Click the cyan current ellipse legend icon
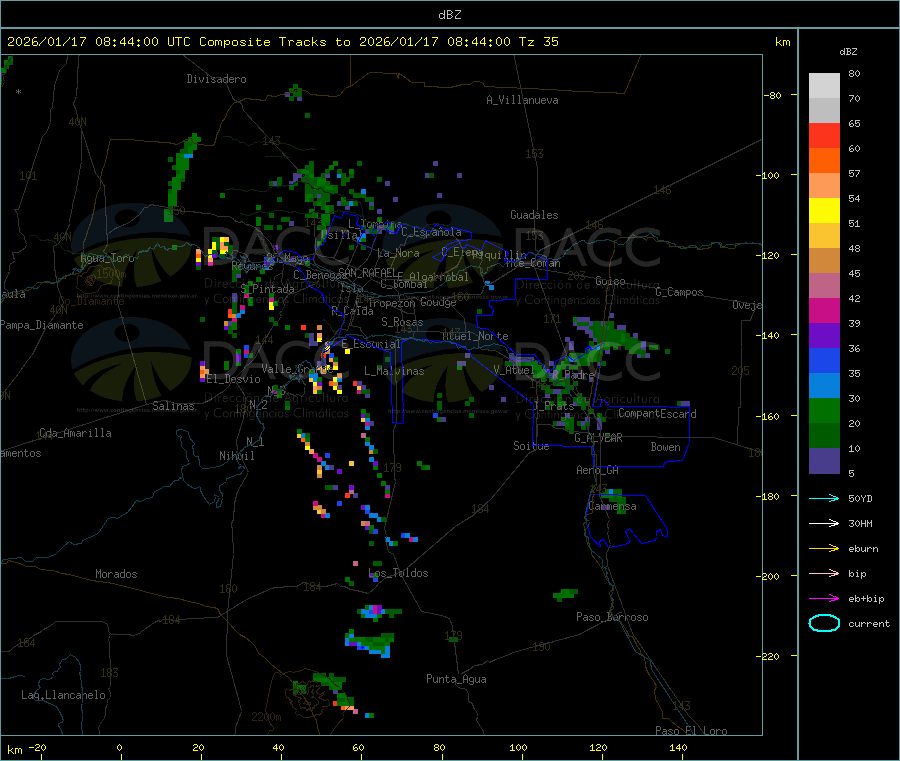The height and width of the screenshot is (761, 900). tap(824, 623)
